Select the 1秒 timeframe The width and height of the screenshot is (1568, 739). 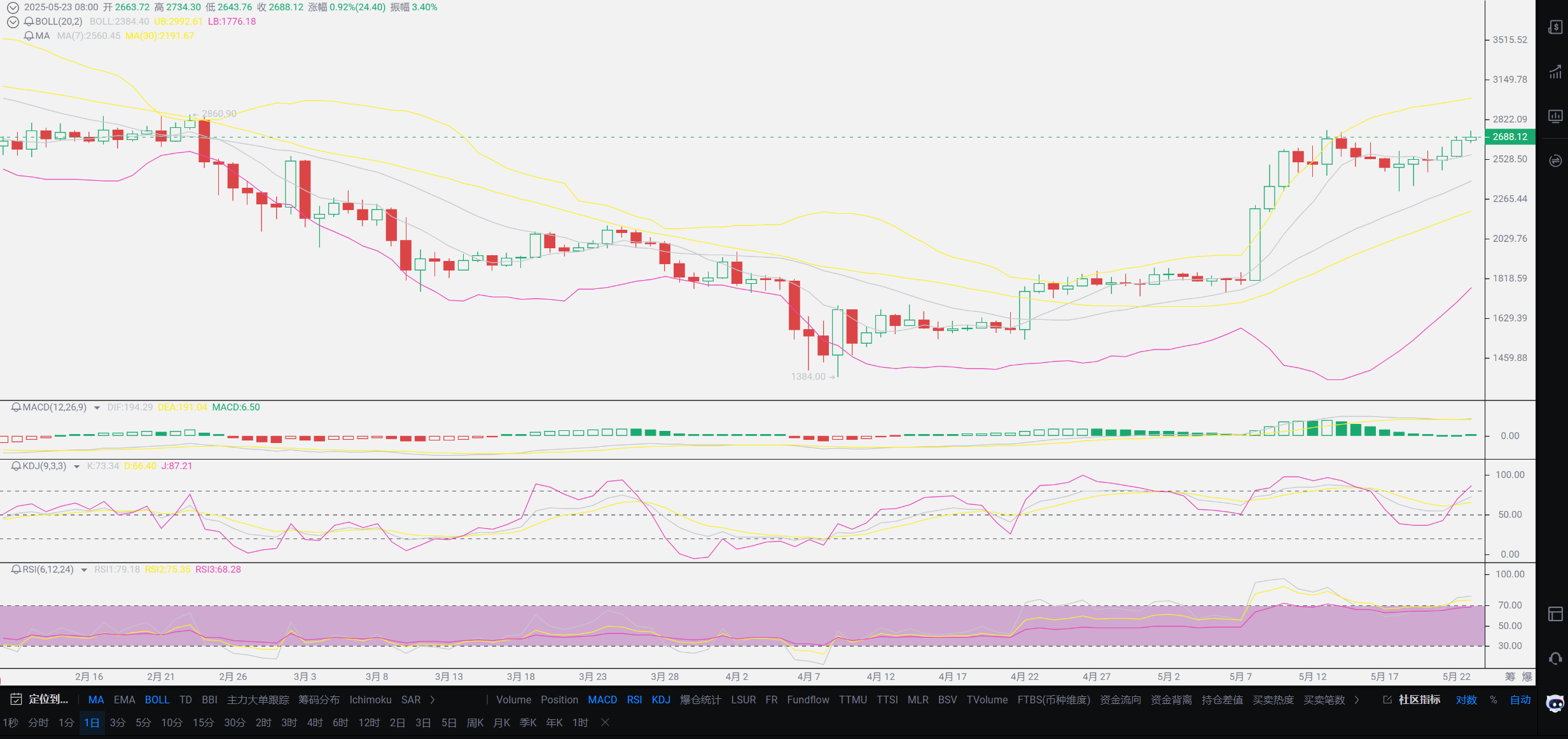[x=11, y=722]
